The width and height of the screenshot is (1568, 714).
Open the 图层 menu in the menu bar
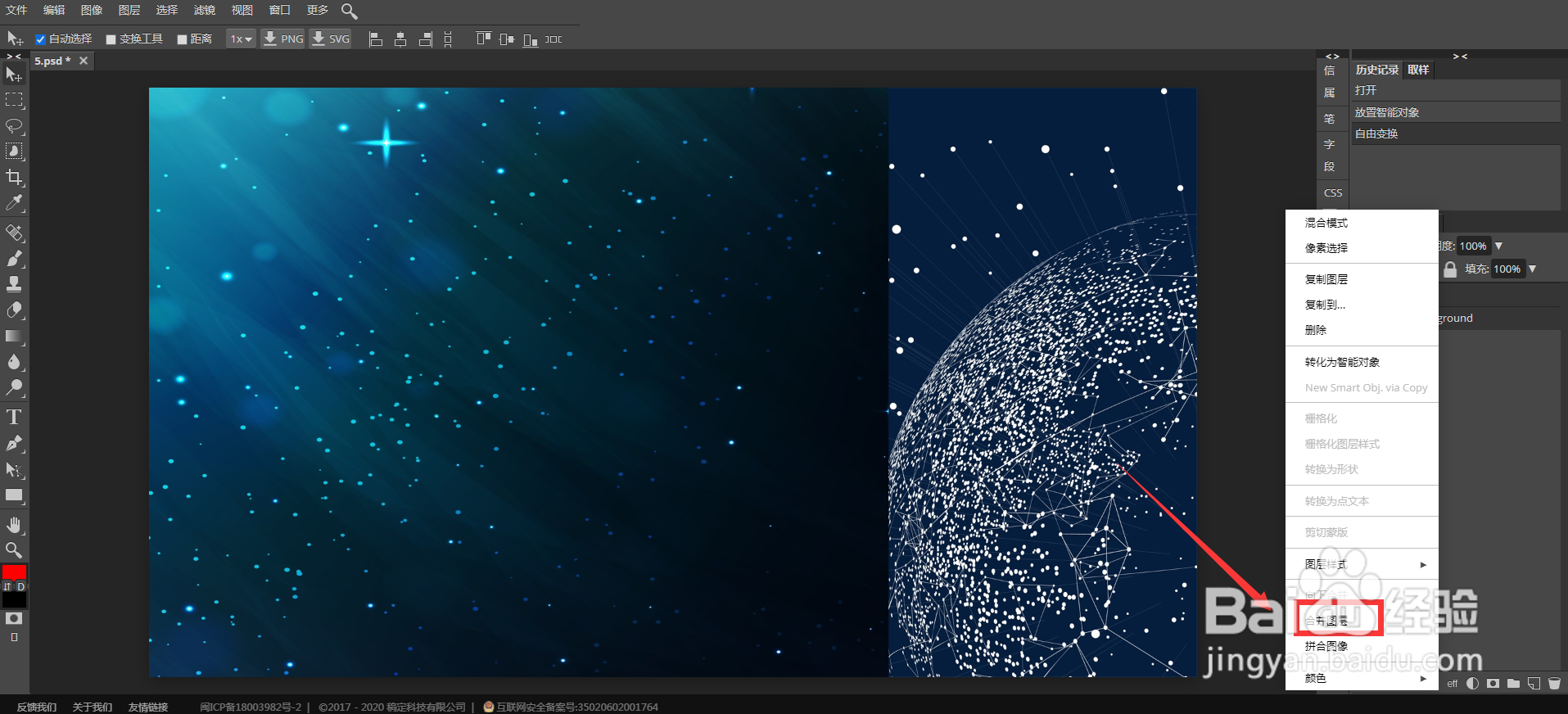coord(129,10)
